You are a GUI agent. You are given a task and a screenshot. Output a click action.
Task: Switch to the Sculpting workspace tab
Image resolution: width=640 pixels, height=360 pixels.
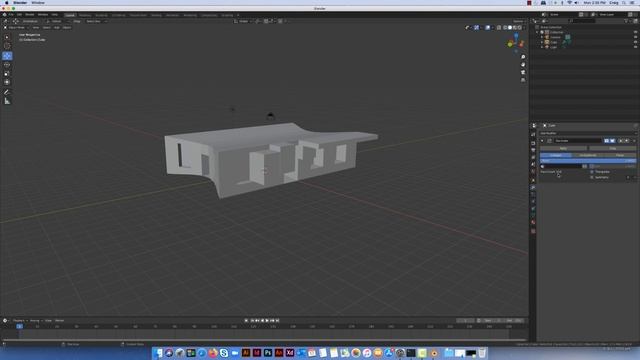tap(101, 15)
